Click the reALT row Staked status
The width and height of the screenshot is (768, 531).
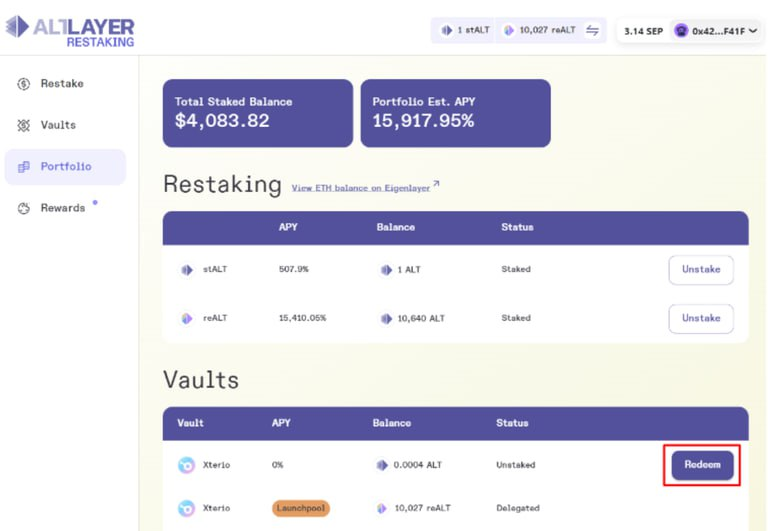pyautogui.click(x=516, y=318)
